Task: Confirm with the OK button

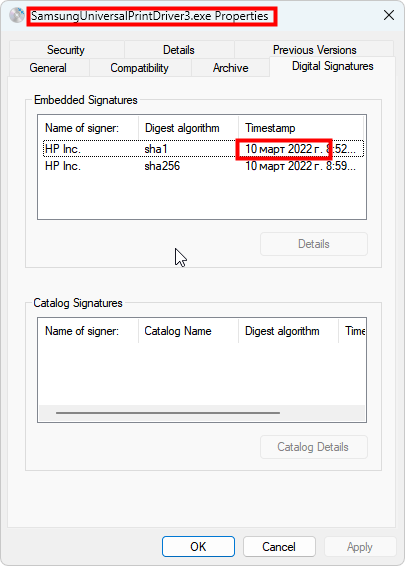Action: [x=198, y=547]
